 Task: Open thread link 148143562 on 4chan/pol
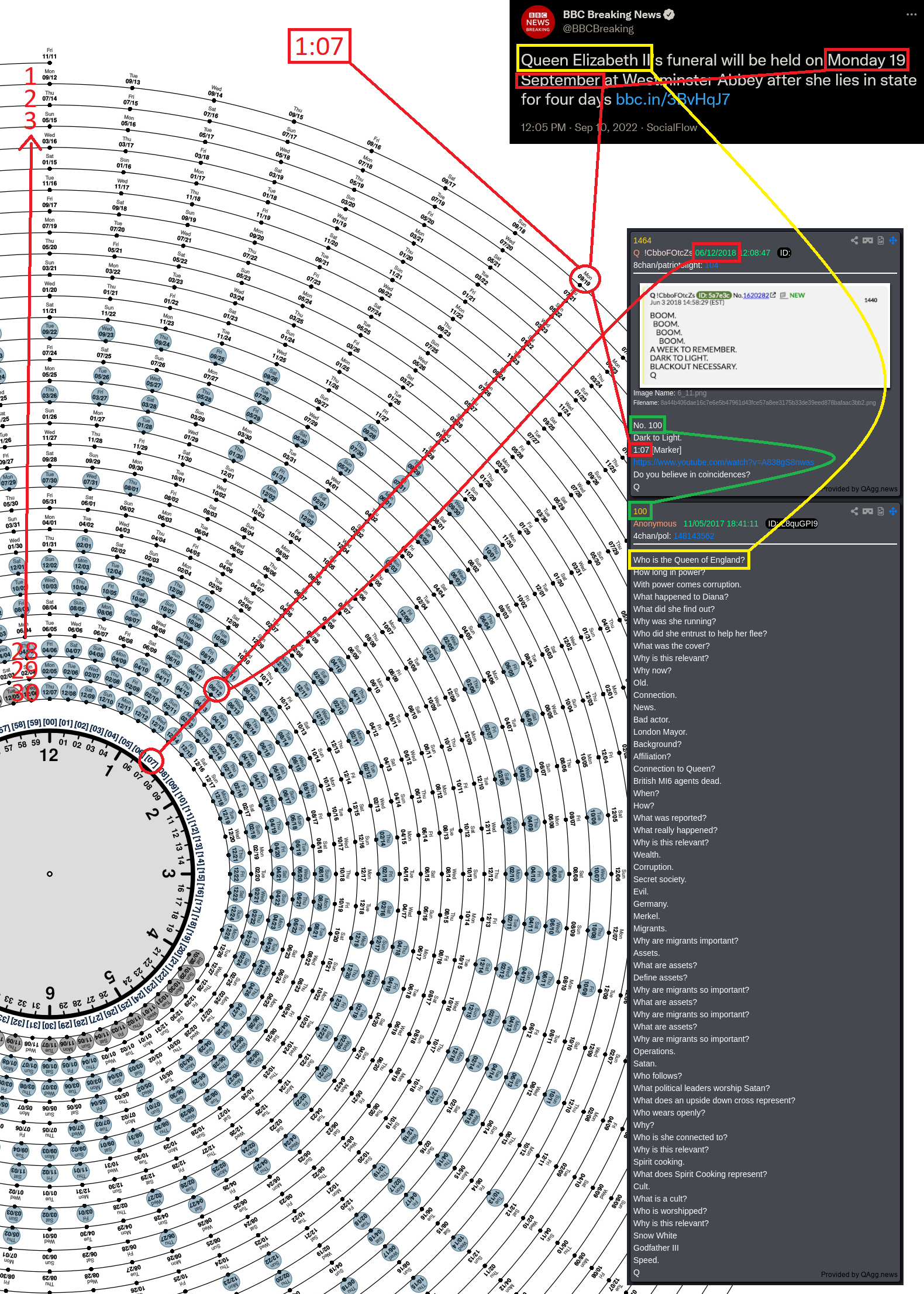tap(694, 536)
